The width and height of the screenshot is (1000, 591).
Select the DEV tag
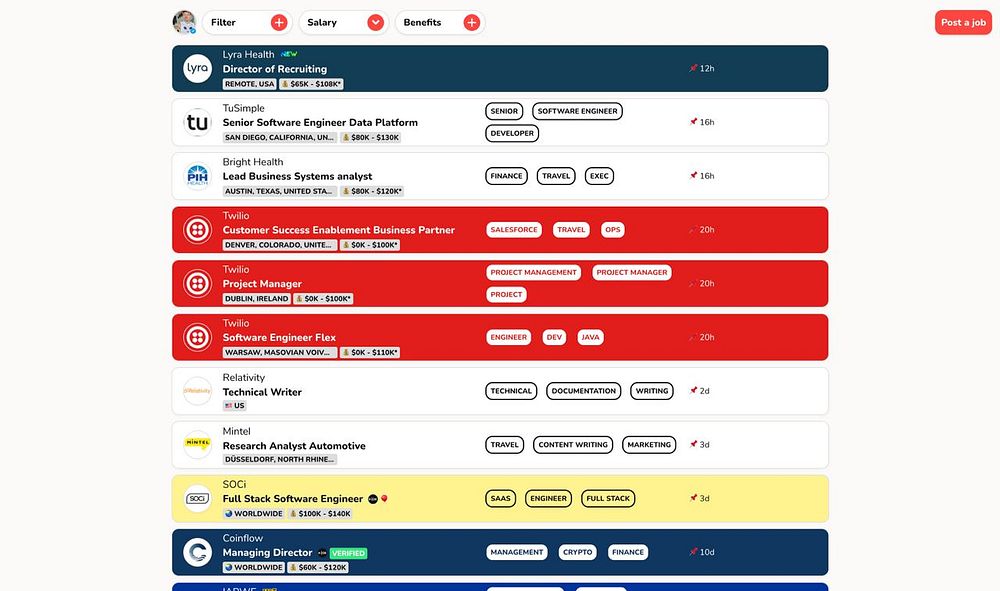click(554, 337)
